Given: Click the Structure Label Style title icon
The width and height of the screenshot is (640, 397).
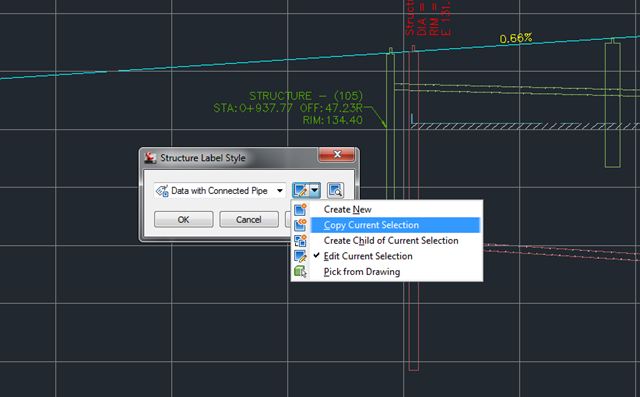Looking at the screenshot, I should coord(150,157).
